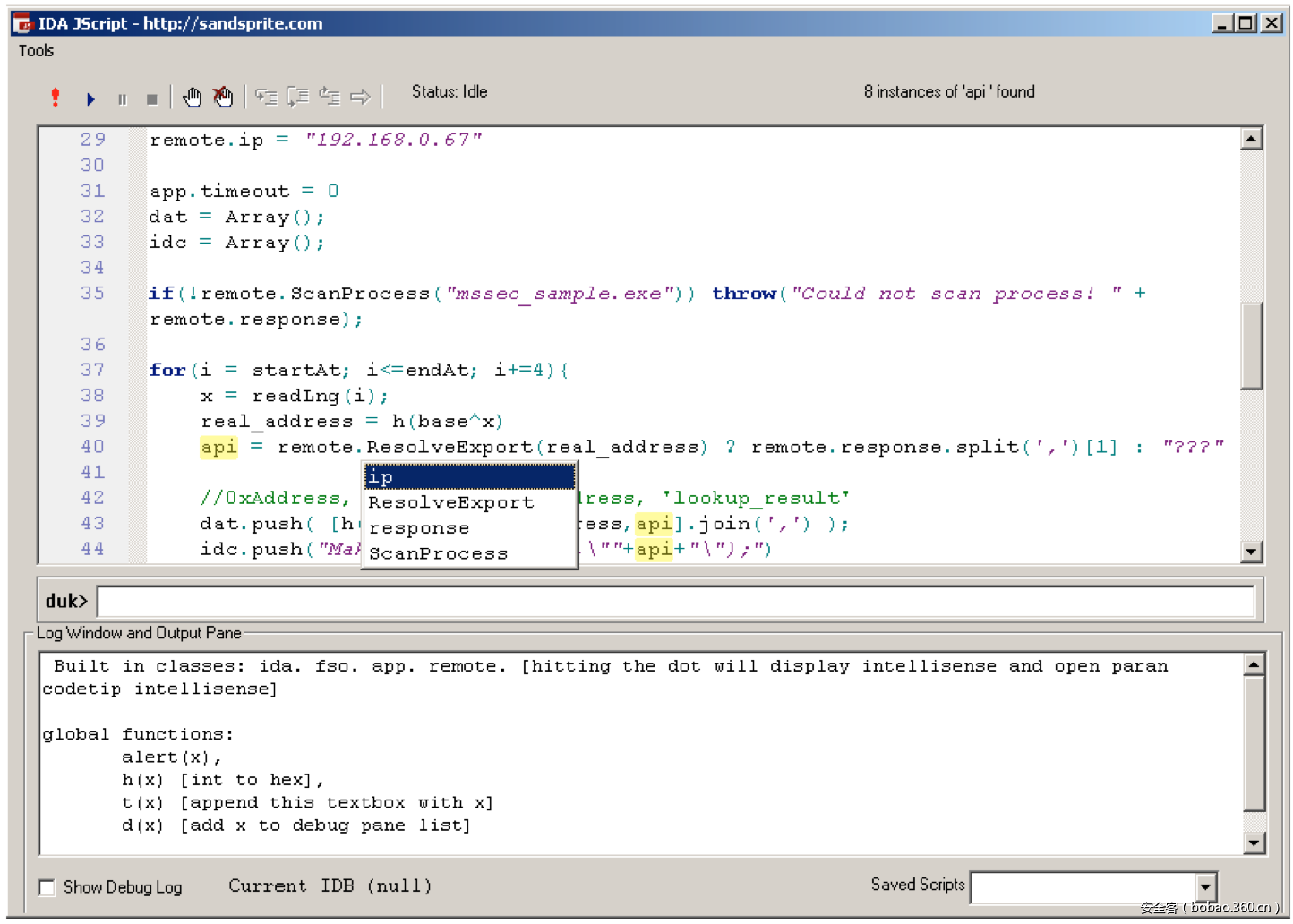Viewport: 1293px width, 924px height.
Task: Toggle breakpoint with the hand icon
Action: point(193,98)
